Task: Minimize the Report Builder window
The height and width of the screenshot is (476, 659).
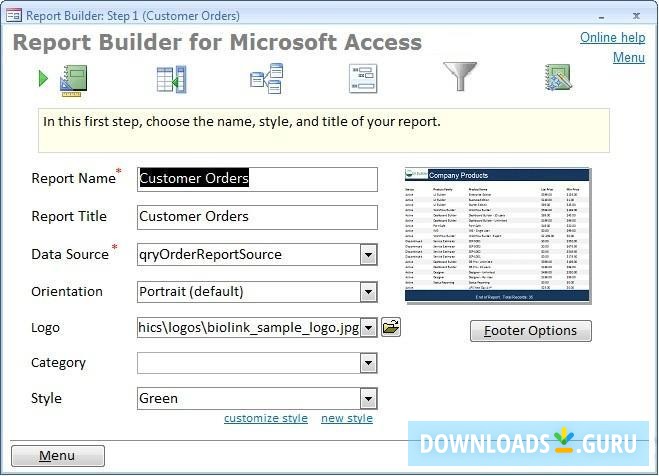Action: [601, 17]
